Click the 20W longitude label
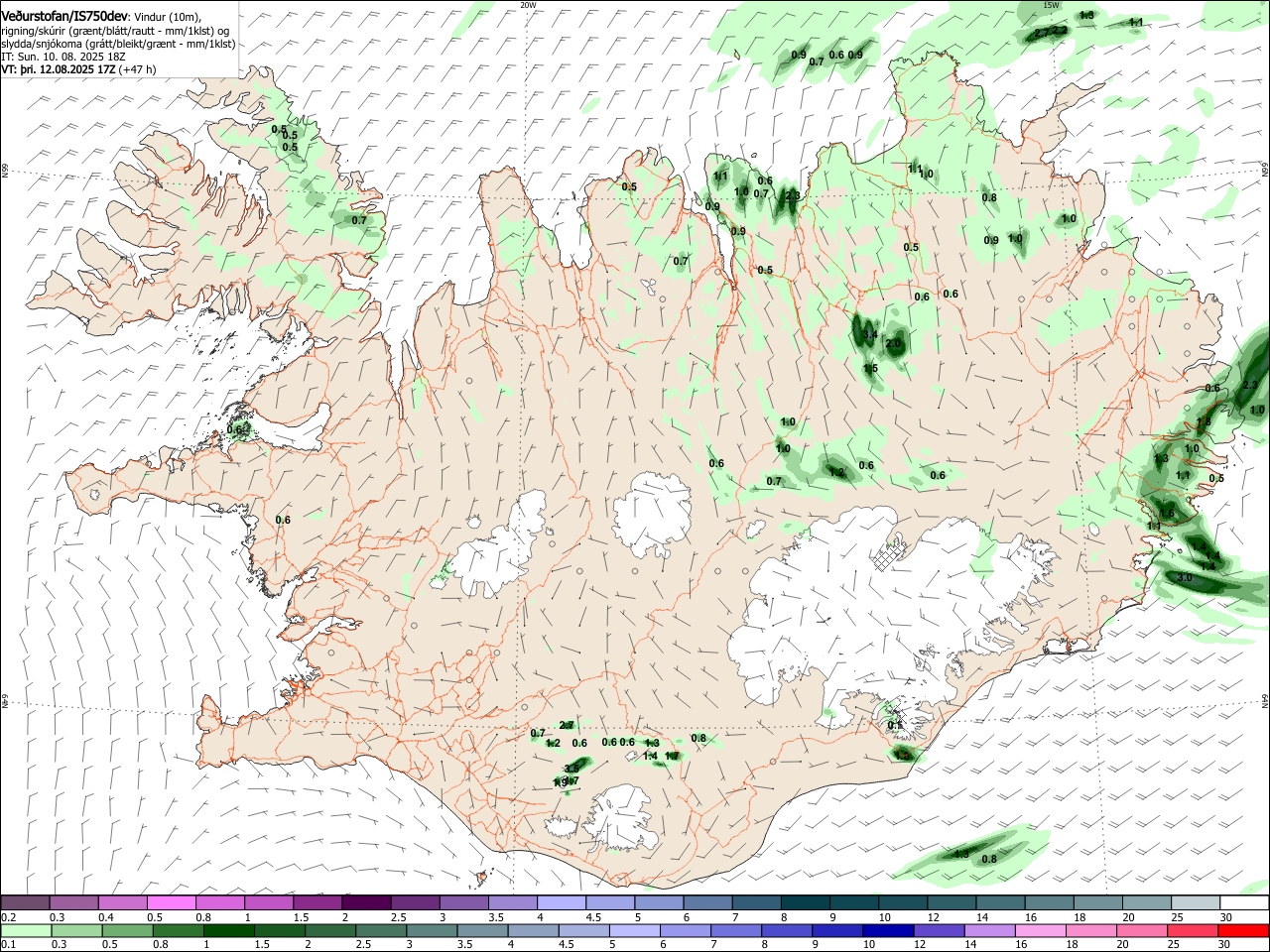Screen dimensions: 1270x952 [x=528, y=5]
